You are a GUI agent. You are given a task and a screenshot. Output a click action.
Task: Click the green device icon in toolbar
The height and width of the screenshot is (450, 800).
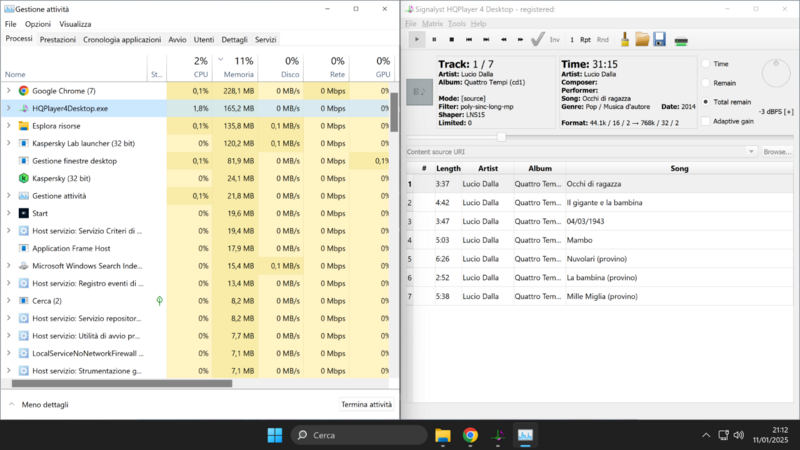[x=681, y=41]
